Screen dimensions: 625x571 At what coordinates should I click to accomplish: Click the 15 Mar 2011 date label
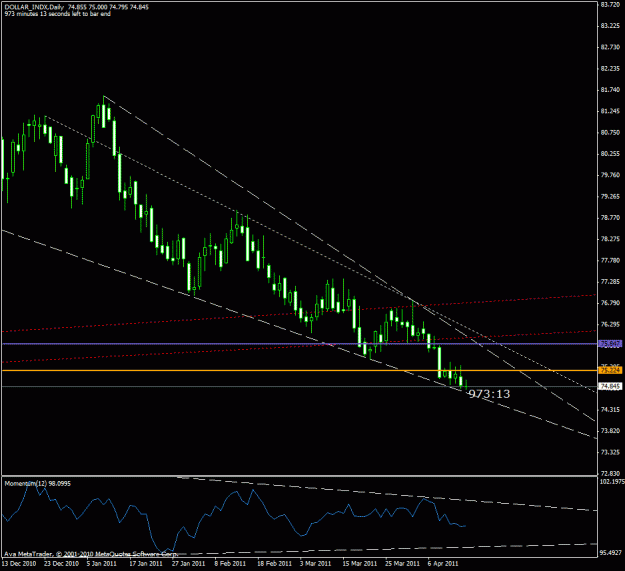pyautogui.click(x=360, y=563)
